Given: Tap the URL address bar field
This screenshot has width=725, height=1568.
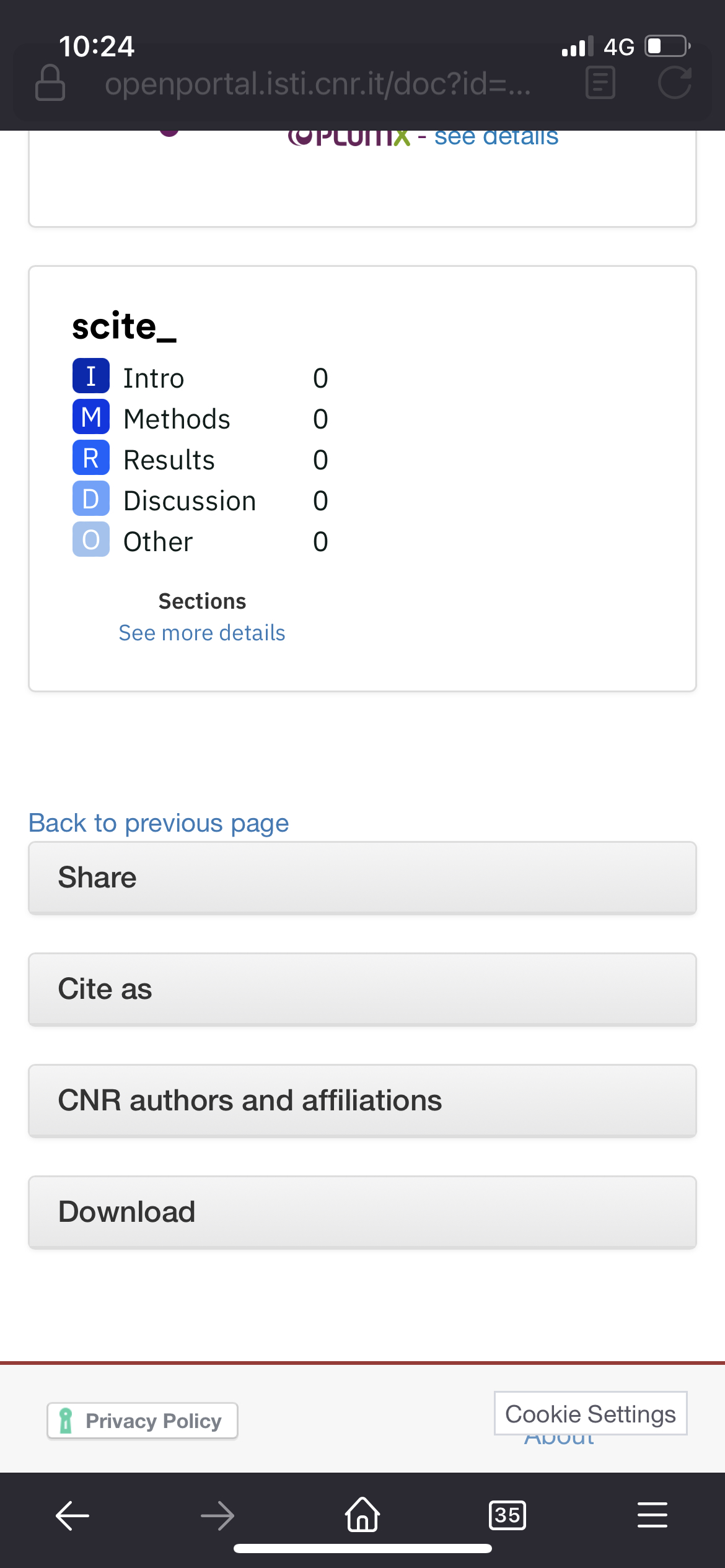Looking at the screenshot, I should (317, 83).
